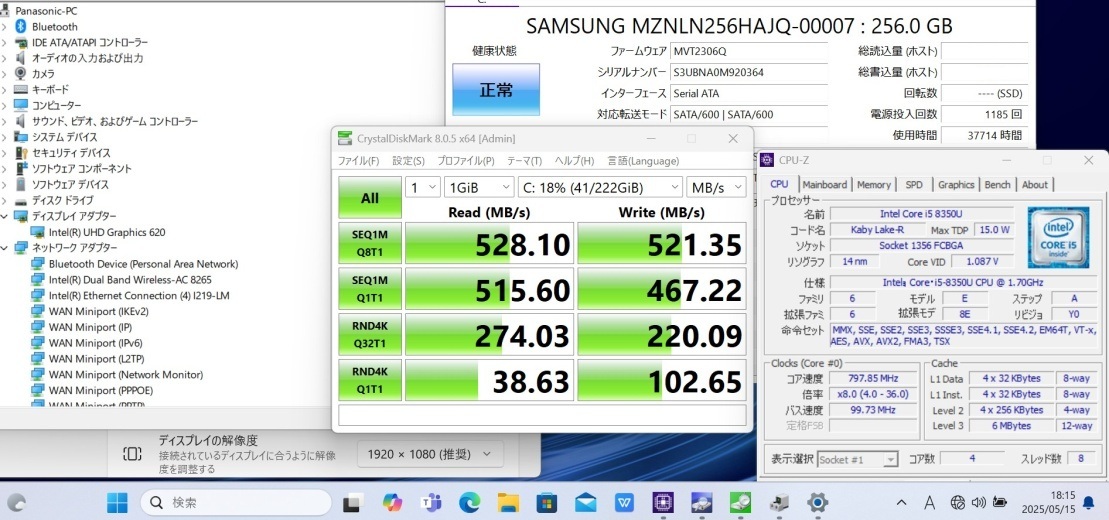This screenshot has width=1109, height=520.
Task: Switch to the Graphics tab in CPU-Z
Action: [x=956, y=185]
